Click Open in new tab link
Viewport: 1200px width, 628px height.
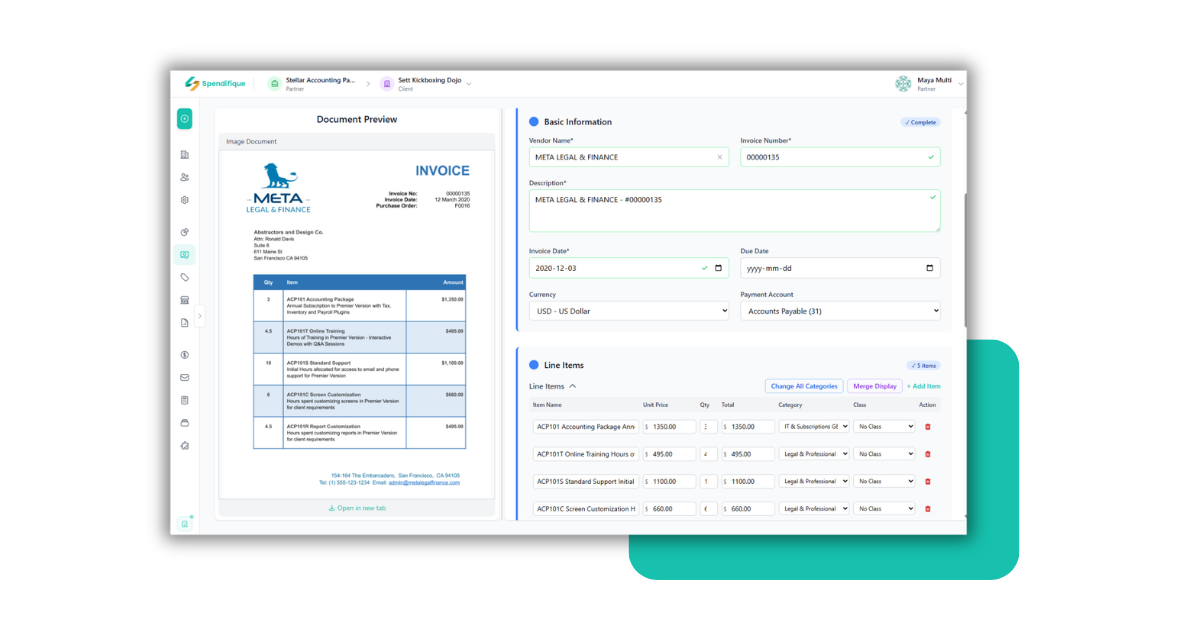(358, 508)
